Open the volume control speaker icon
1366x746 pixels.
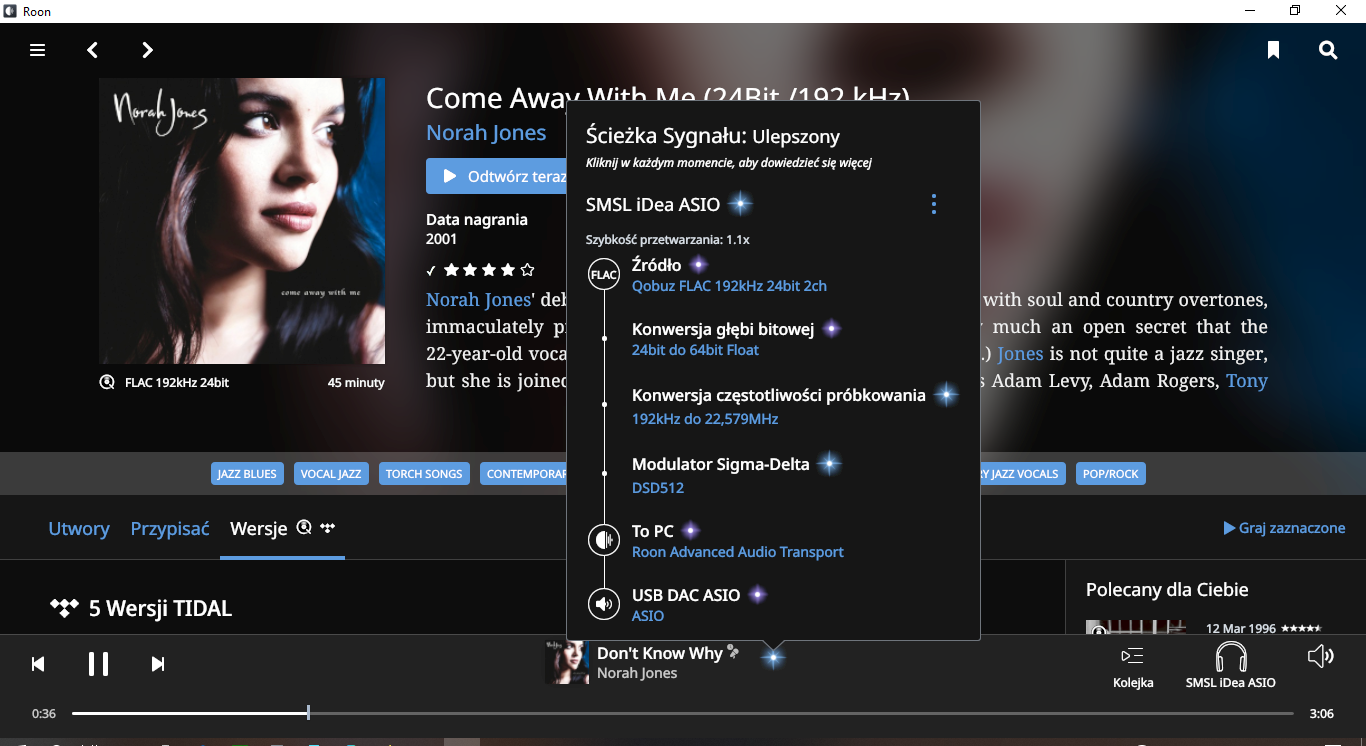click(1321, 656)
